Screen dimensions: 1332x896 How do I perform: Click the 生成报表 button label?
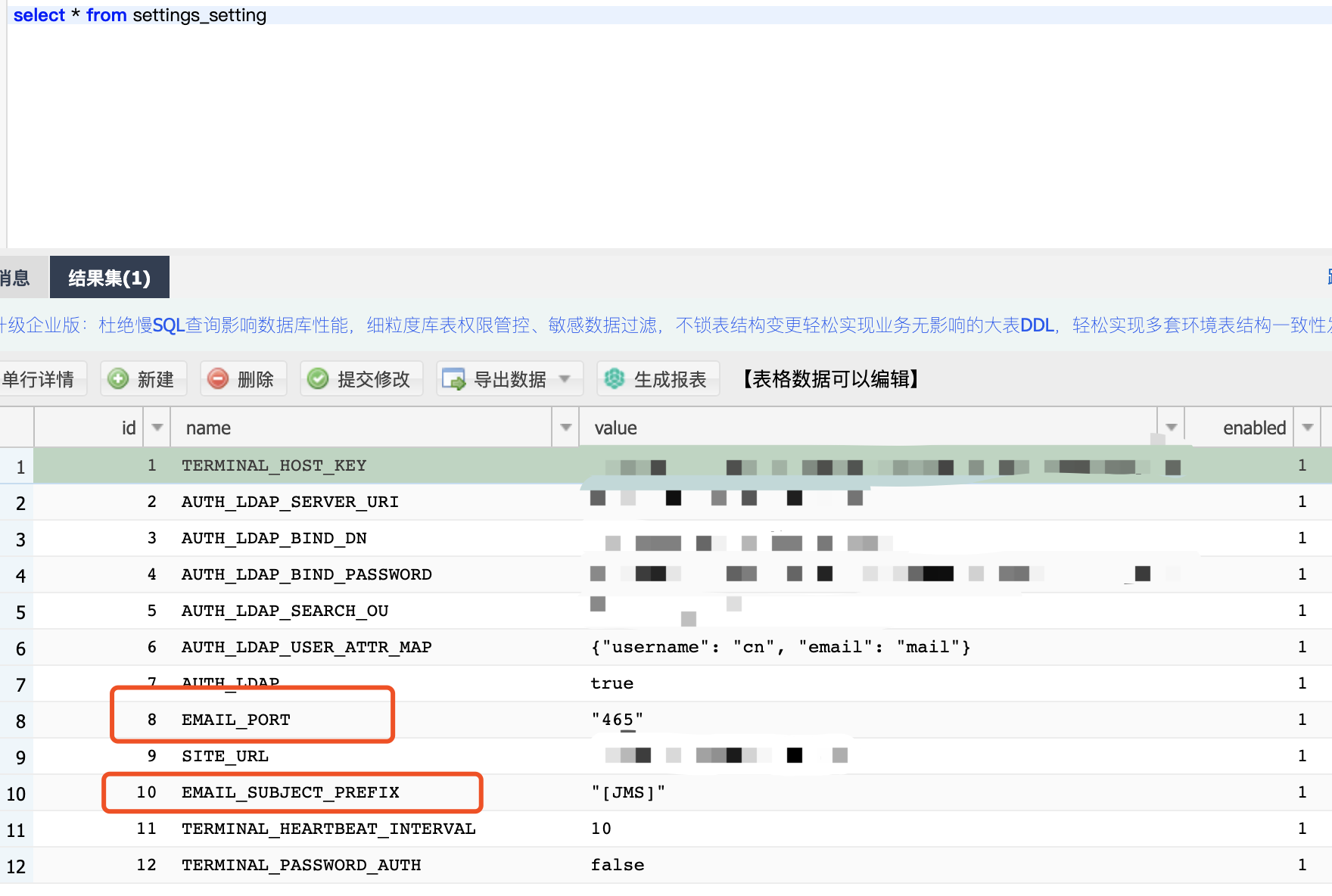[671, 379]
